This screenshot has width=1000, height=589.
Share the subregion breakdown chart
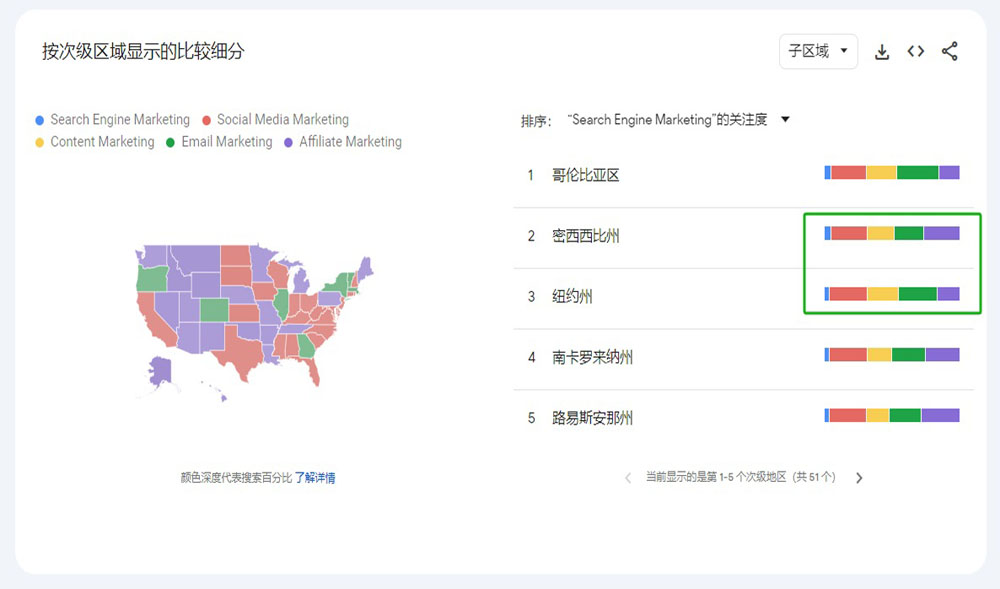click(x=950, y=51)
